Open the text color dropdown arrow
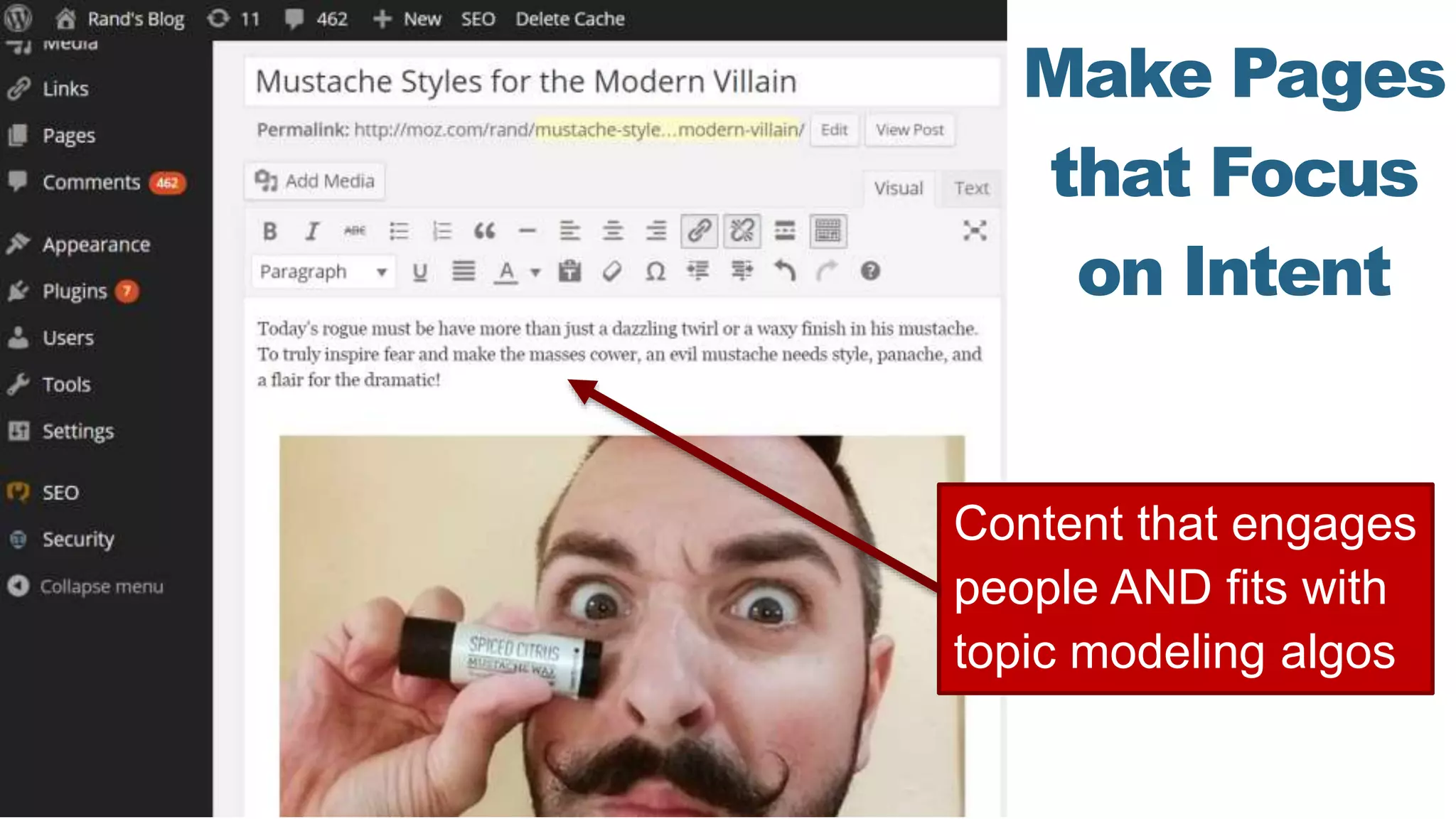 pyautogui.click(x=535, y=272)
